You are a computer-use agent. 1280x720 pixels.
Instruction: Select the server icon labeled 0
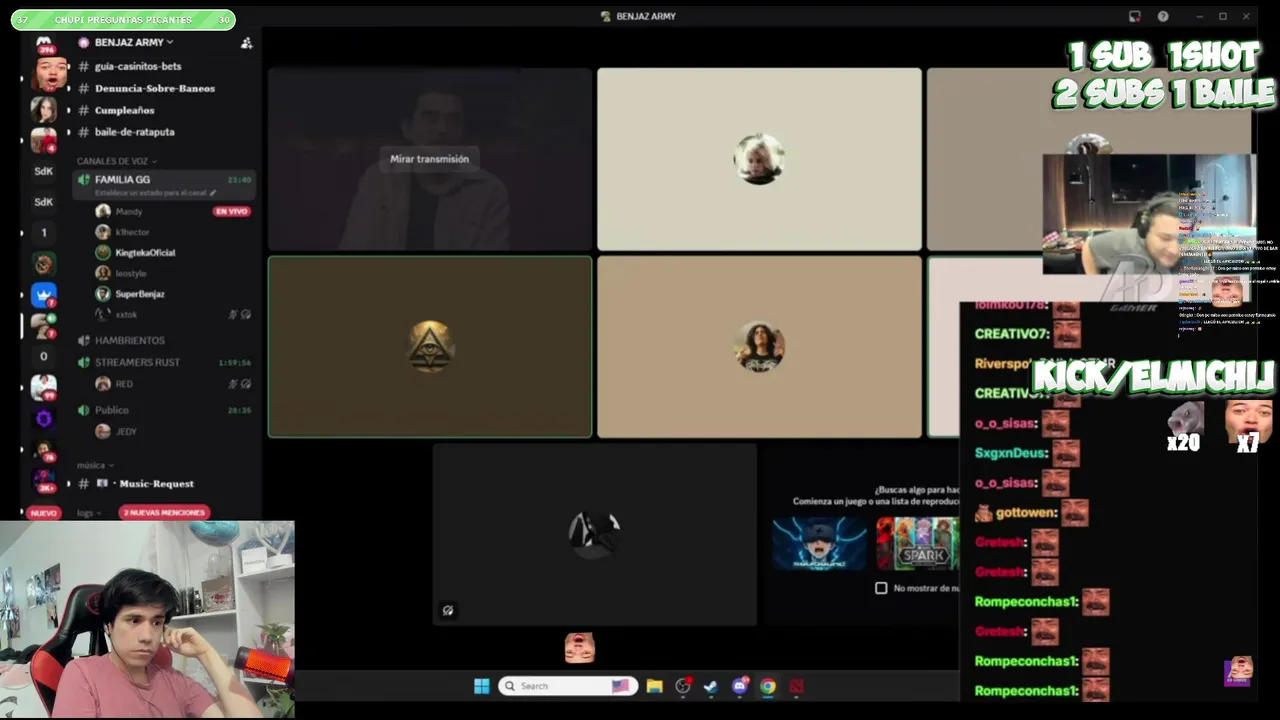click(x=44, y=356)
